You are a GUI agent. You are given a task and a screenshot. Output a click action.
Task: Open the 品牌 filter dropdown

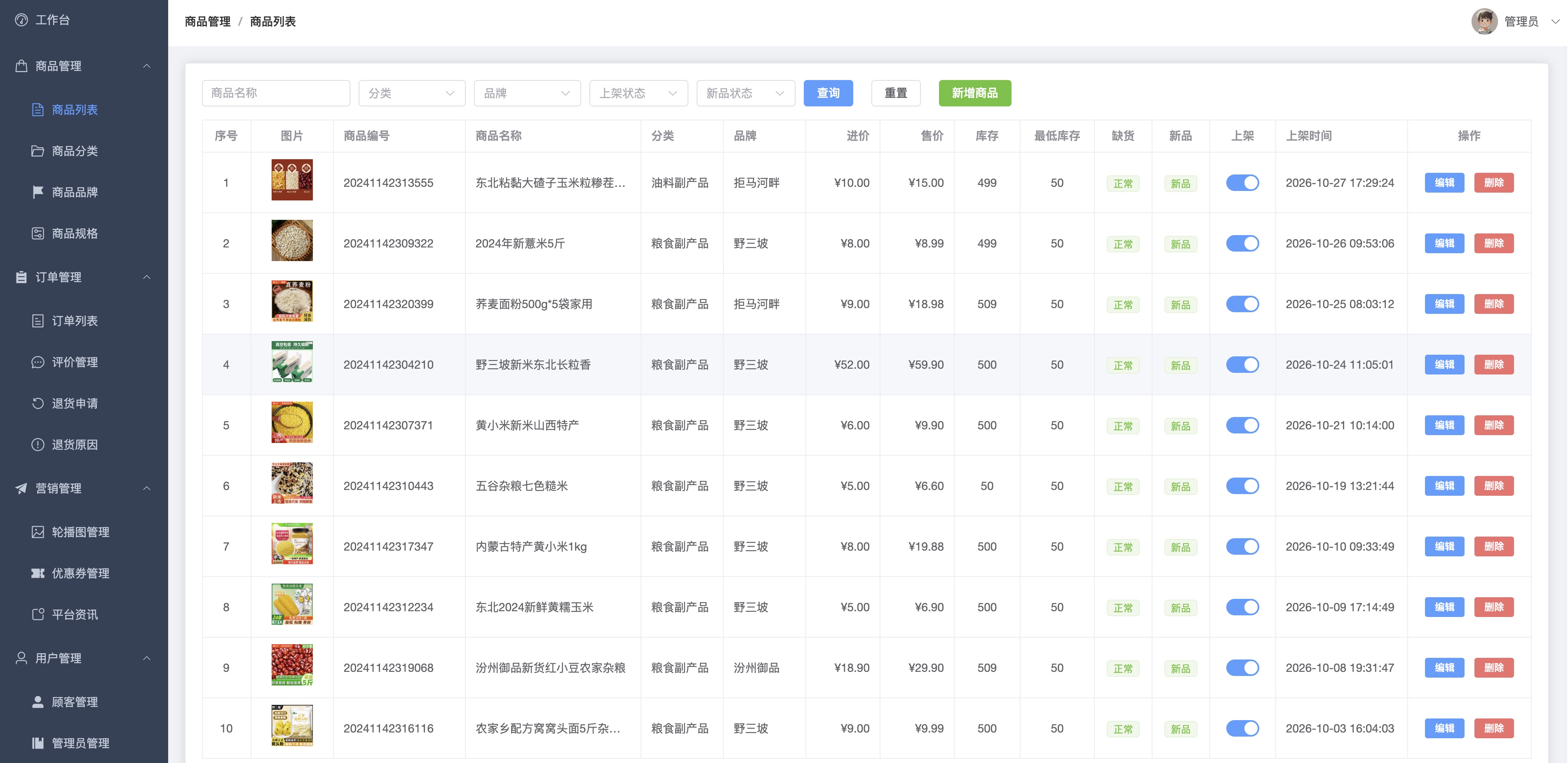527,93
